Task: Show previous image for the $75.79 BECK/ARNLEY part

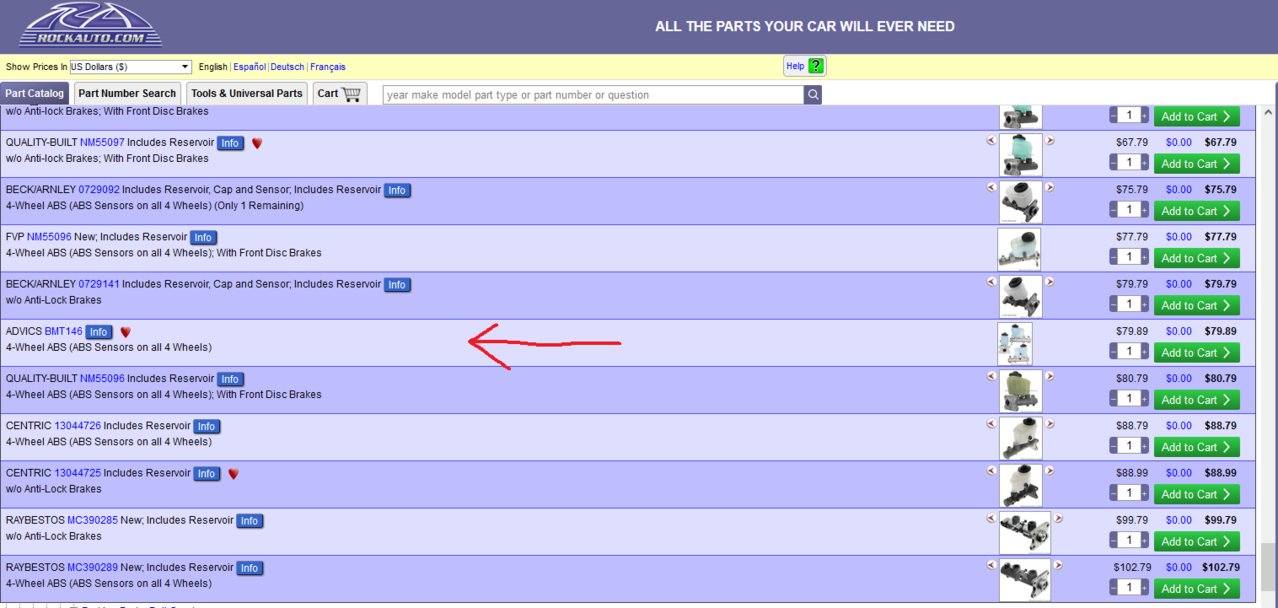Action: pos(991,188)
